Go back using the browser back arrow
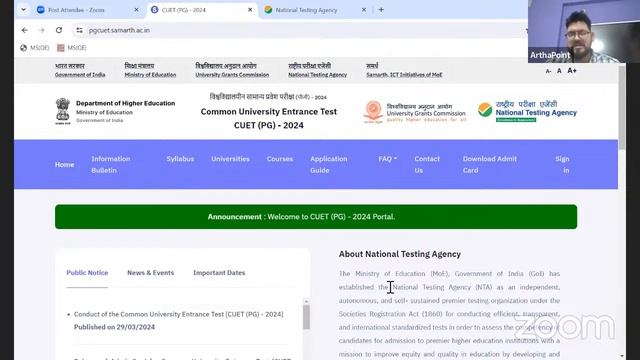This screenshot has height=360, width=640. (25, 30)
